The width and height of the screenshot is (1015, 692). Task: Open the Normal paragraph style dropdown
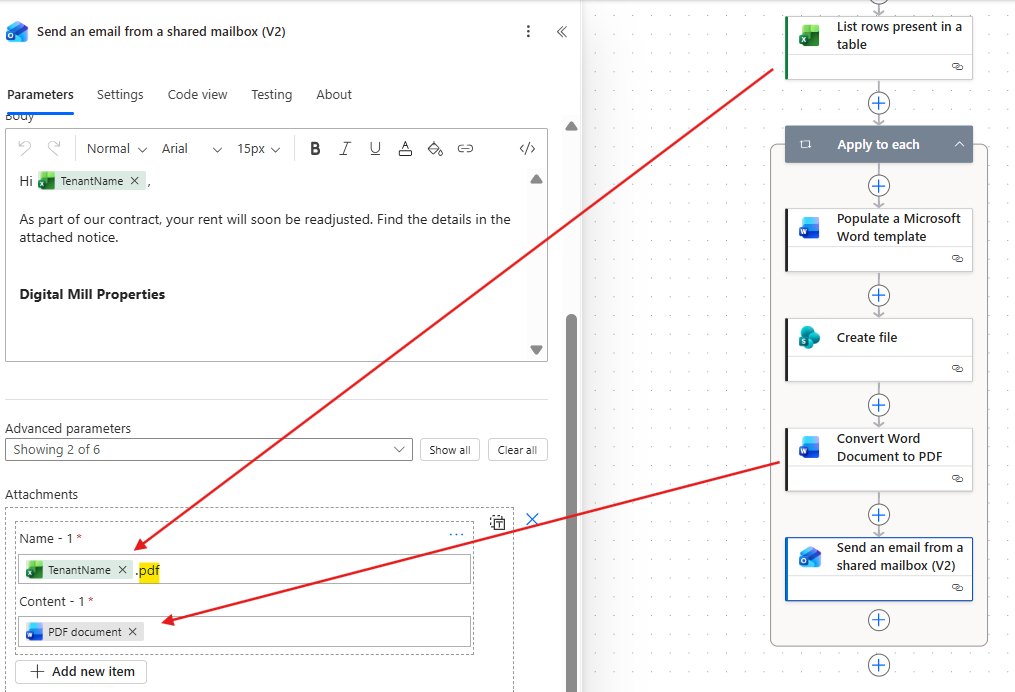tap(117, 149)
